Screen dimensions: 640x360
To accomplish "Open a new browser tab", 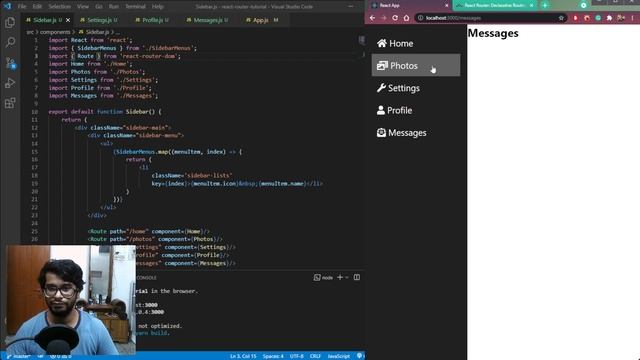I will coord(544,5).
